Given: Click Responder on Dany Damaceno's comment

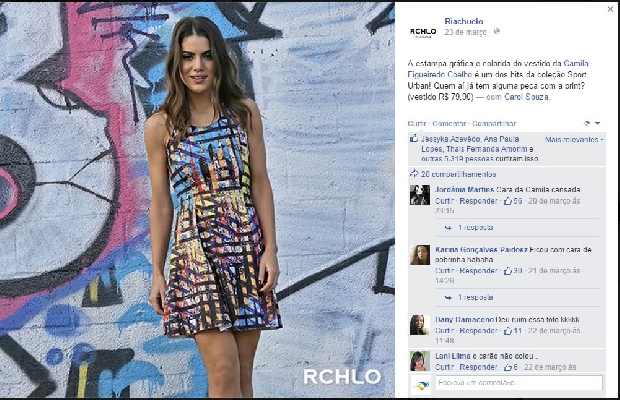Looking at the screenshot, I should pyautogui.click(x=478, y=331).
